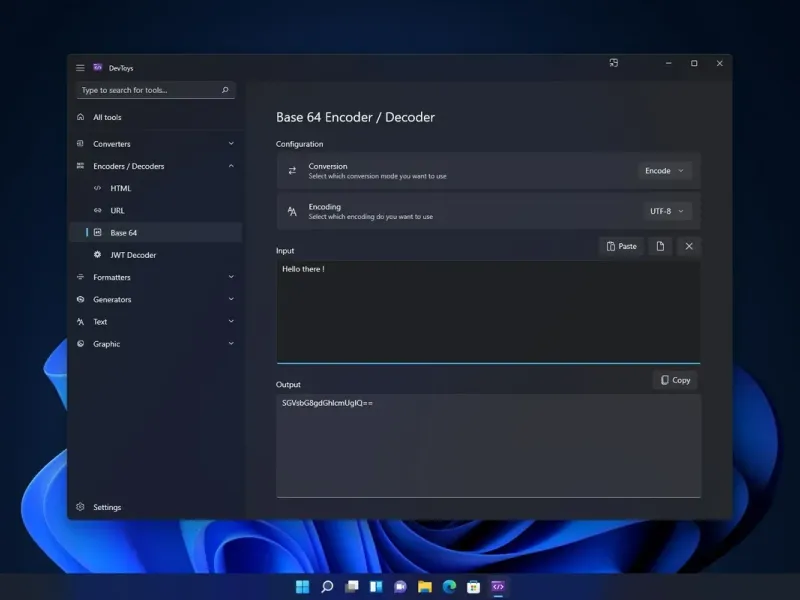800x600 pixels.
Task: Copy the output with Copy button
Action: 675,380
